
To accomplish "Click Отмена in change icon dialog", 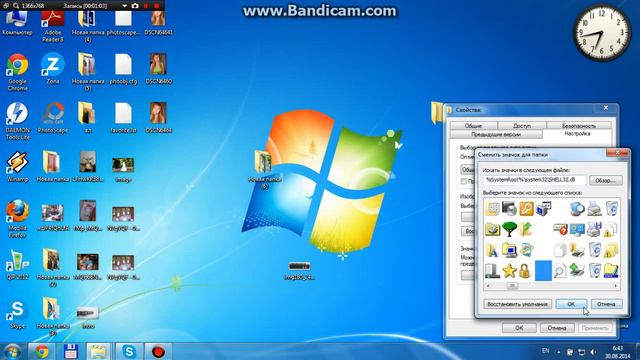I will [x=606, y=304].
